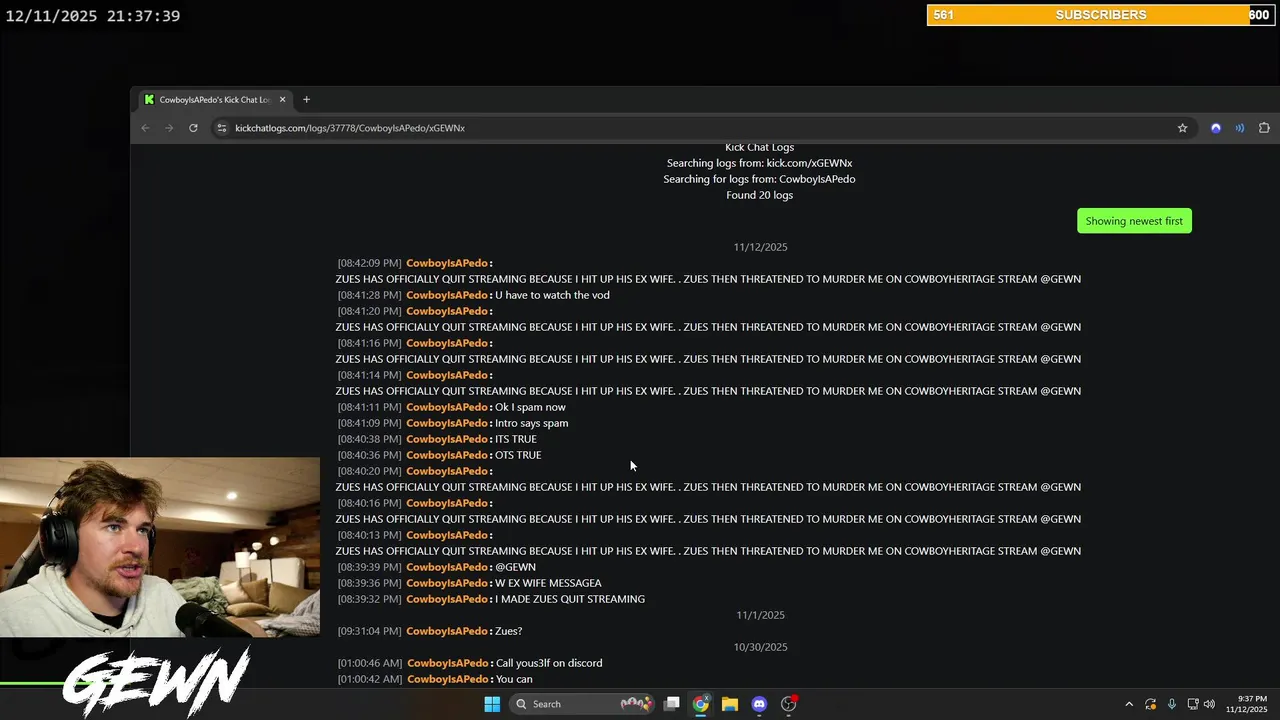
Task: Click CowboyIsAPedo username at 09:31:04 PM
Action: tap(446, 631)
